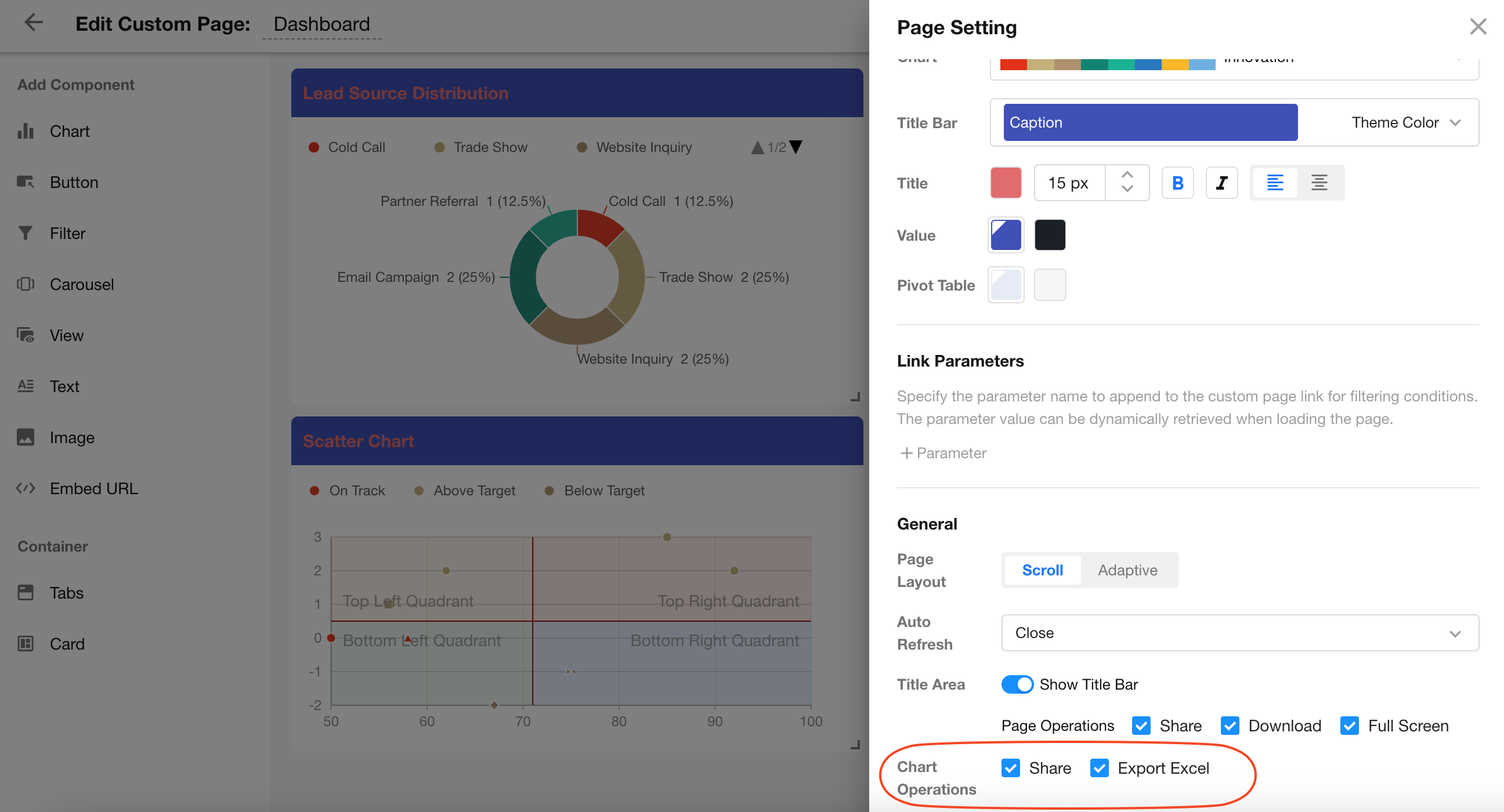Click the add Parameter link
1504x812 pixels.
pyautogui.click(x=943, y=453)
